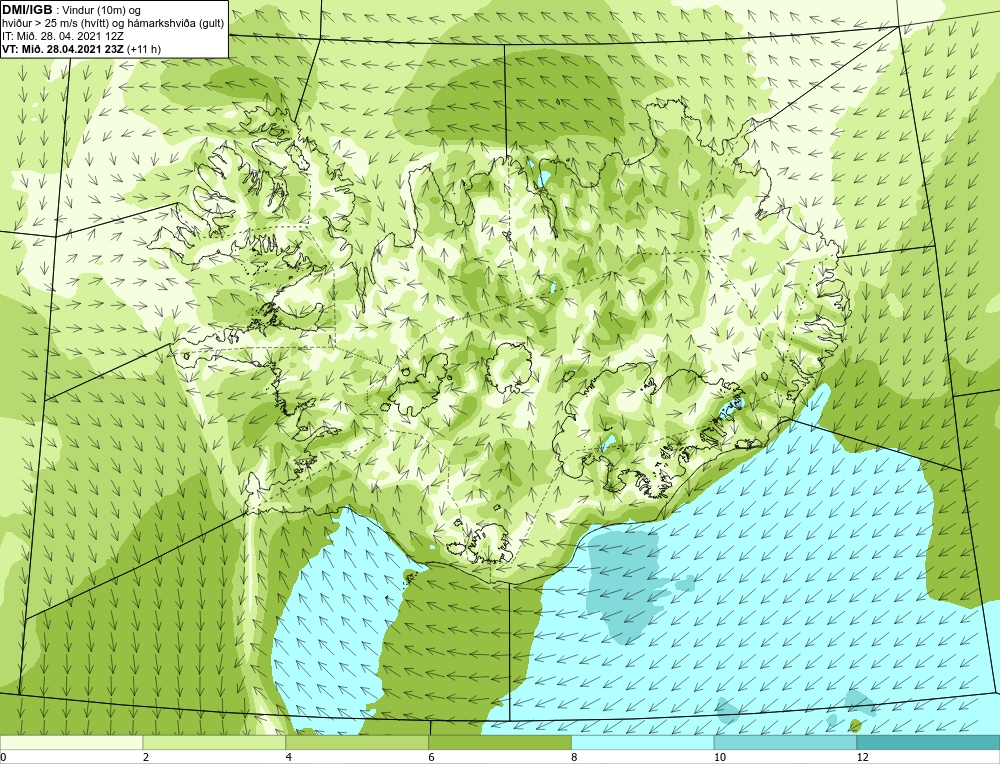Click the 'IT: Mið. 28. 04. 2021 12Z' initial time line

coord(62,36)
